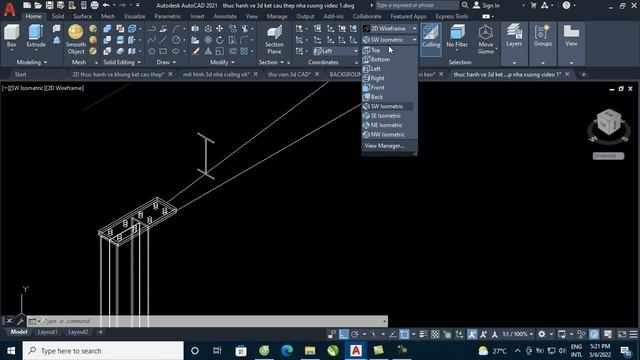The image size is (640, 360).
Task: Choose NW Isometric from the view list
Action: pos(387,134)
